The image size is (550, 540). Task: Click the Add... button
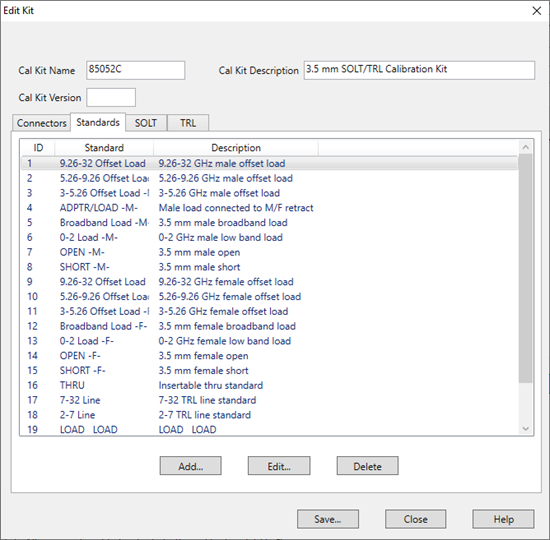click(x=190, y=466)
